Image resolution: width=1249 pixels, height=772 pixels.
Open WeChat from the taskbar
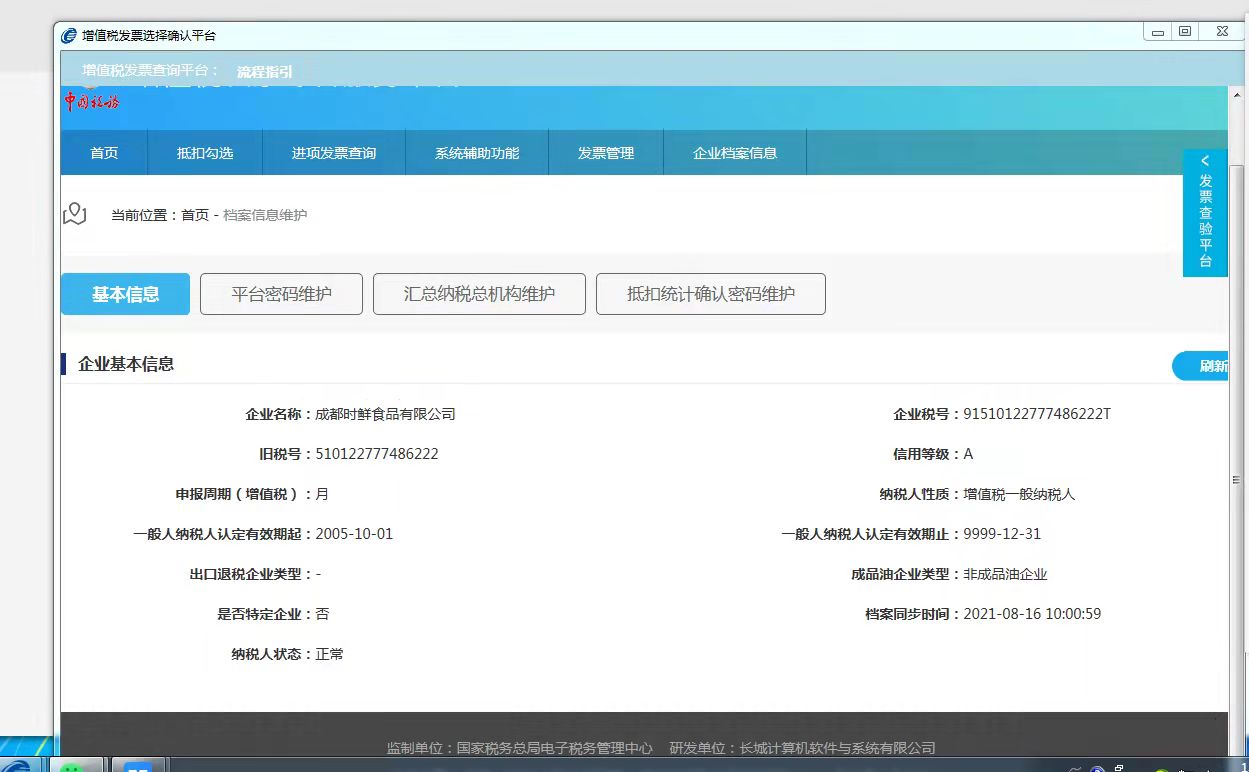point(71,767)
